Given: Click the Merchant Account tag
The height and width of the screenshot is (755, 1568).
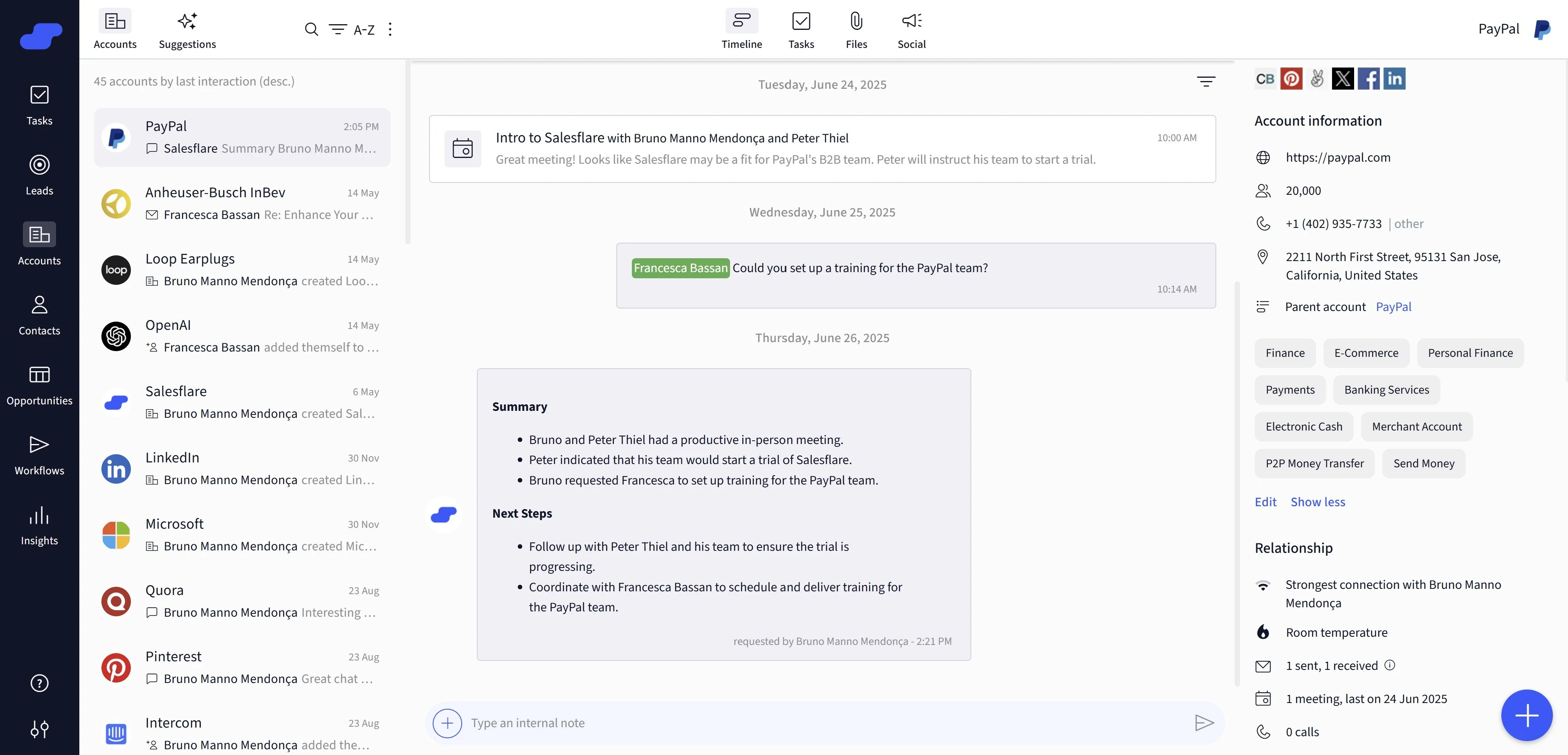Looking at the screenshot, I should pos(1416,427).
